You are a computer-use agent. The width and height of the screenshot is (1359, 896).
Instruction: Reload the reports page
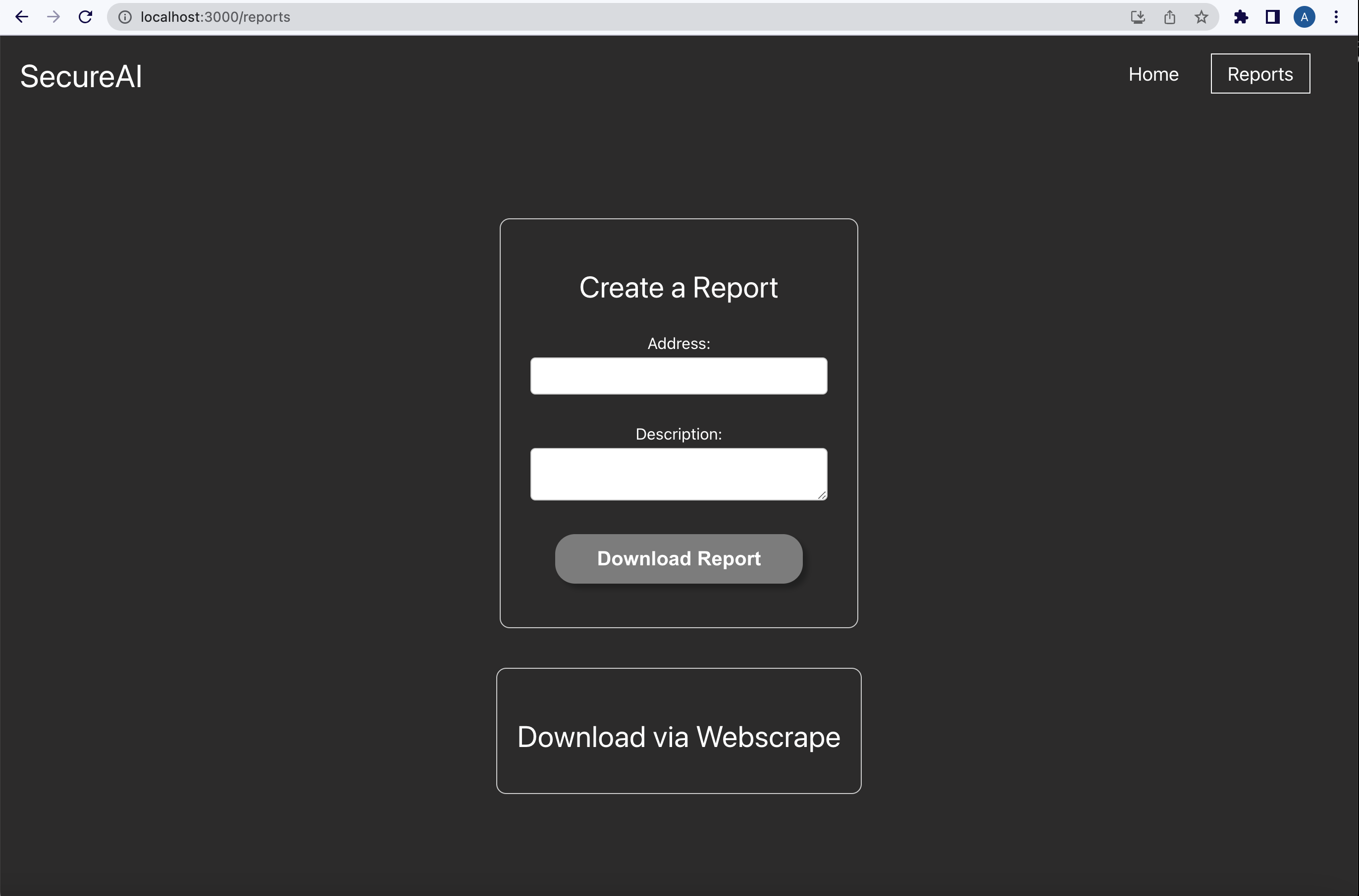(x=85, y=17)
